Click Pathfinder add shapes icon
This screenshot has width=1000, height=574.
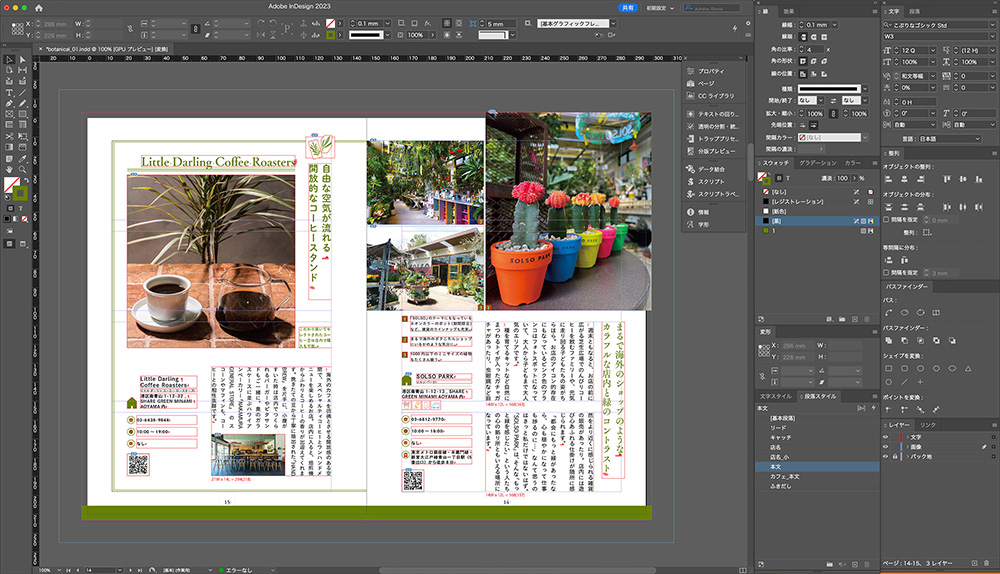tap(888, 341)
